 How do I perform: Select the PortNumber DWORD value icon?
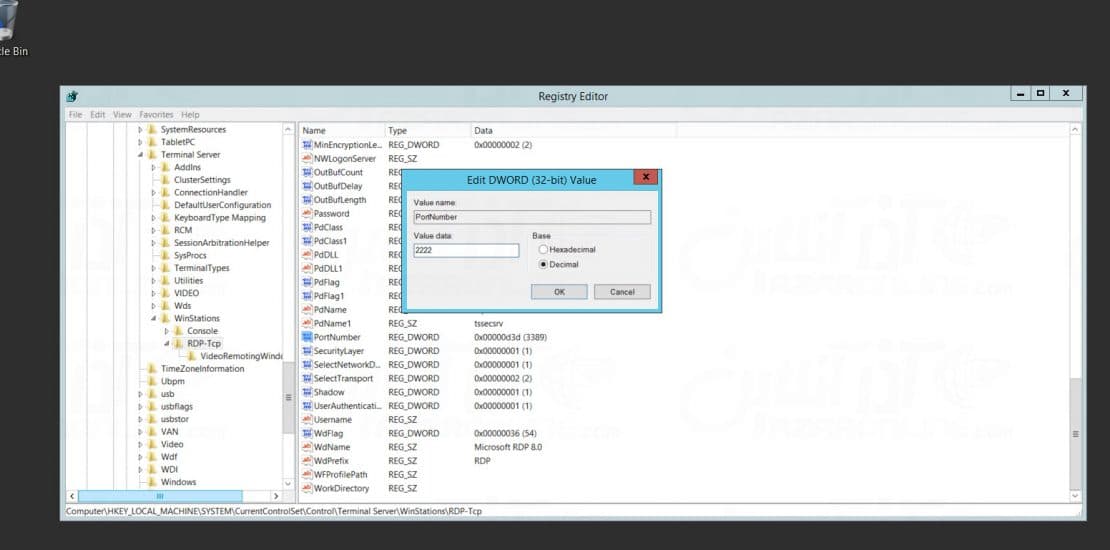coord(307,337)
